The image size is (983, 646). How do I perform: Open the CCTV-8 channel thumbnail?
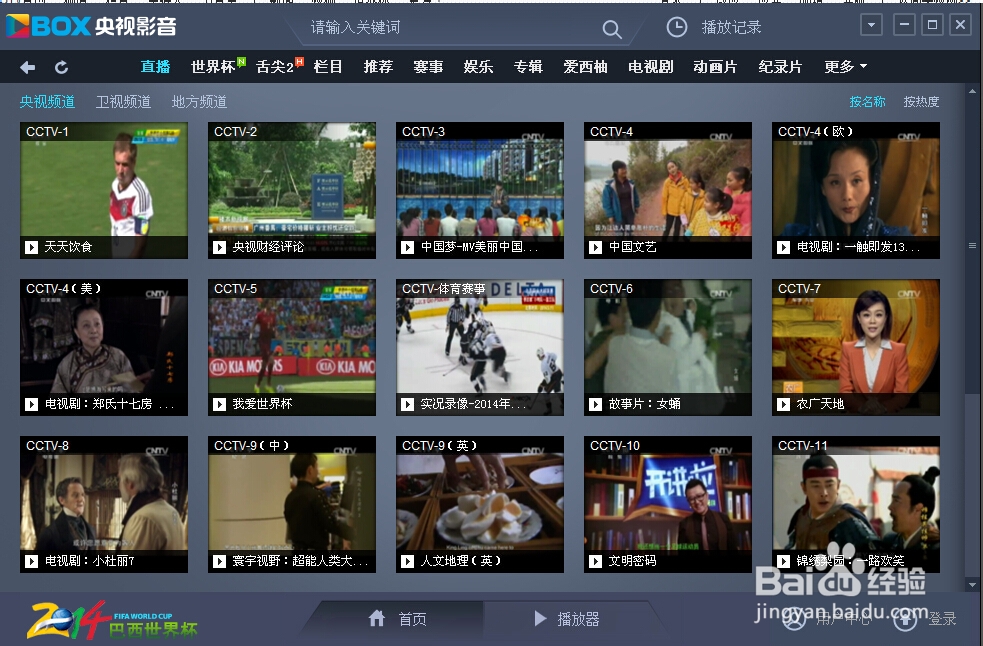[104, 504]
